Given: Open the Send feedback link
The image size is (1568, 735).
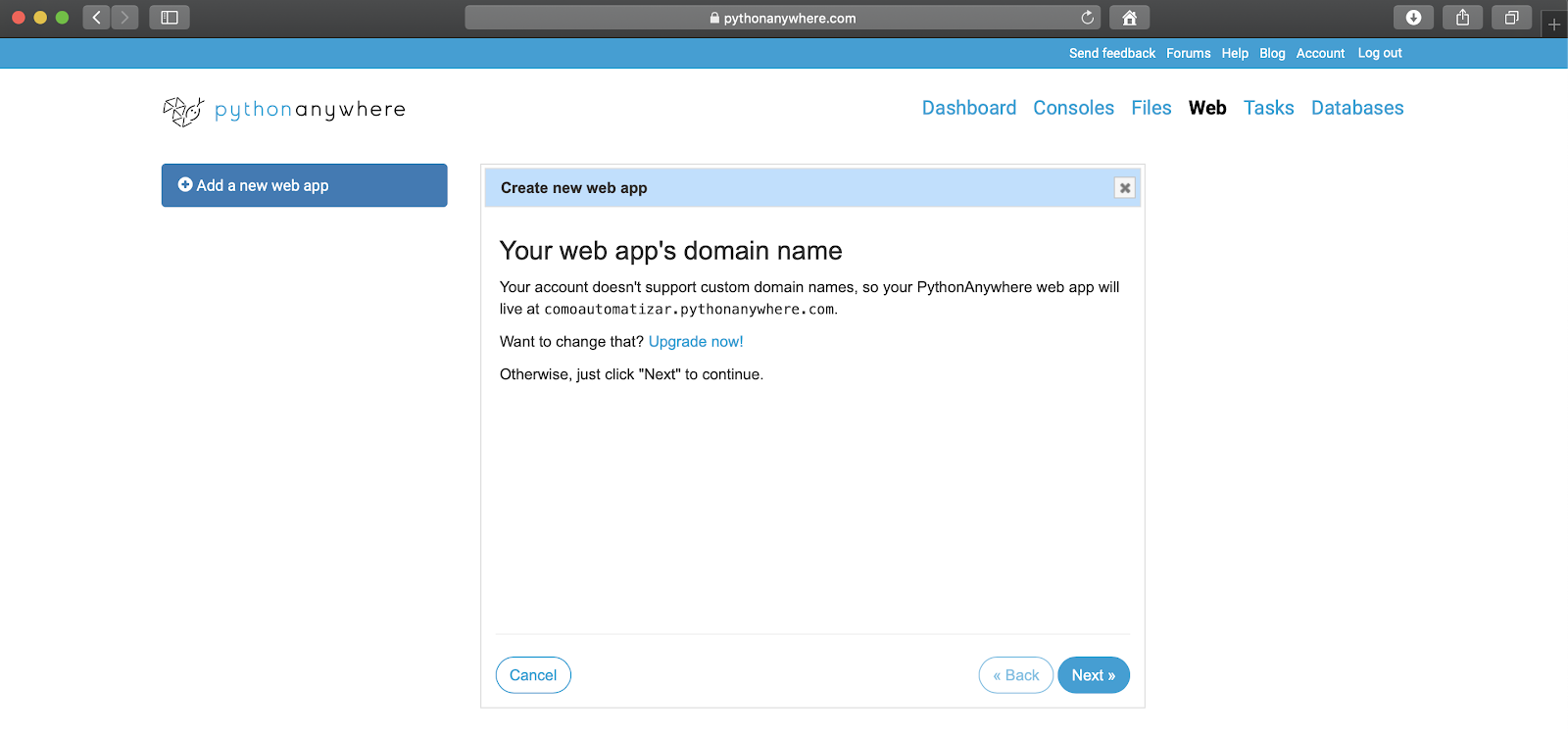Looking at the screenshot, I should (1112, 53).
